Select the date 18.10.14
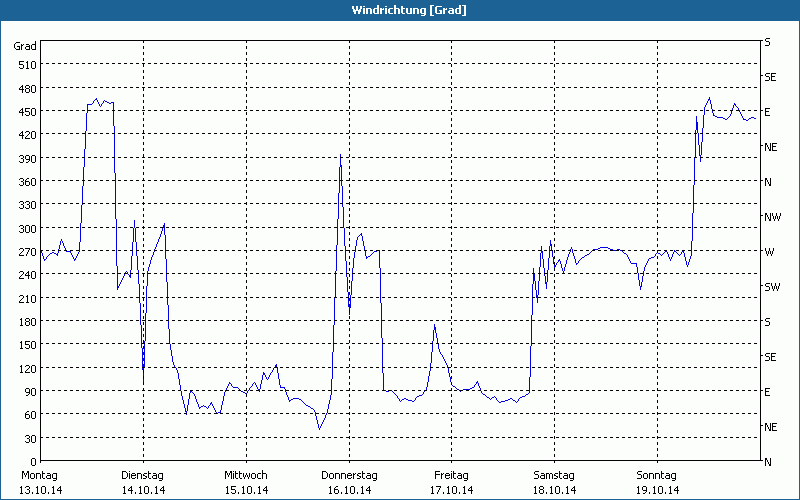Screen dimensions: 800x500 [x=555, y=490]
